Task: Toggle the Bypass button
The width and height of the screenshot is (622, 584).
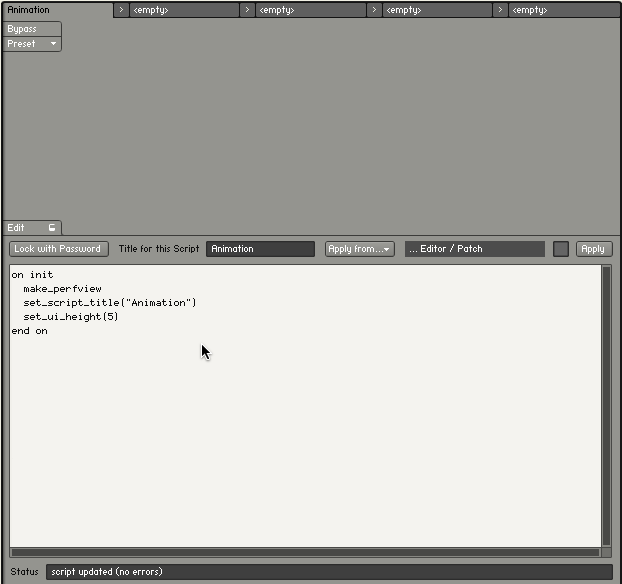Action: [32, 29]
